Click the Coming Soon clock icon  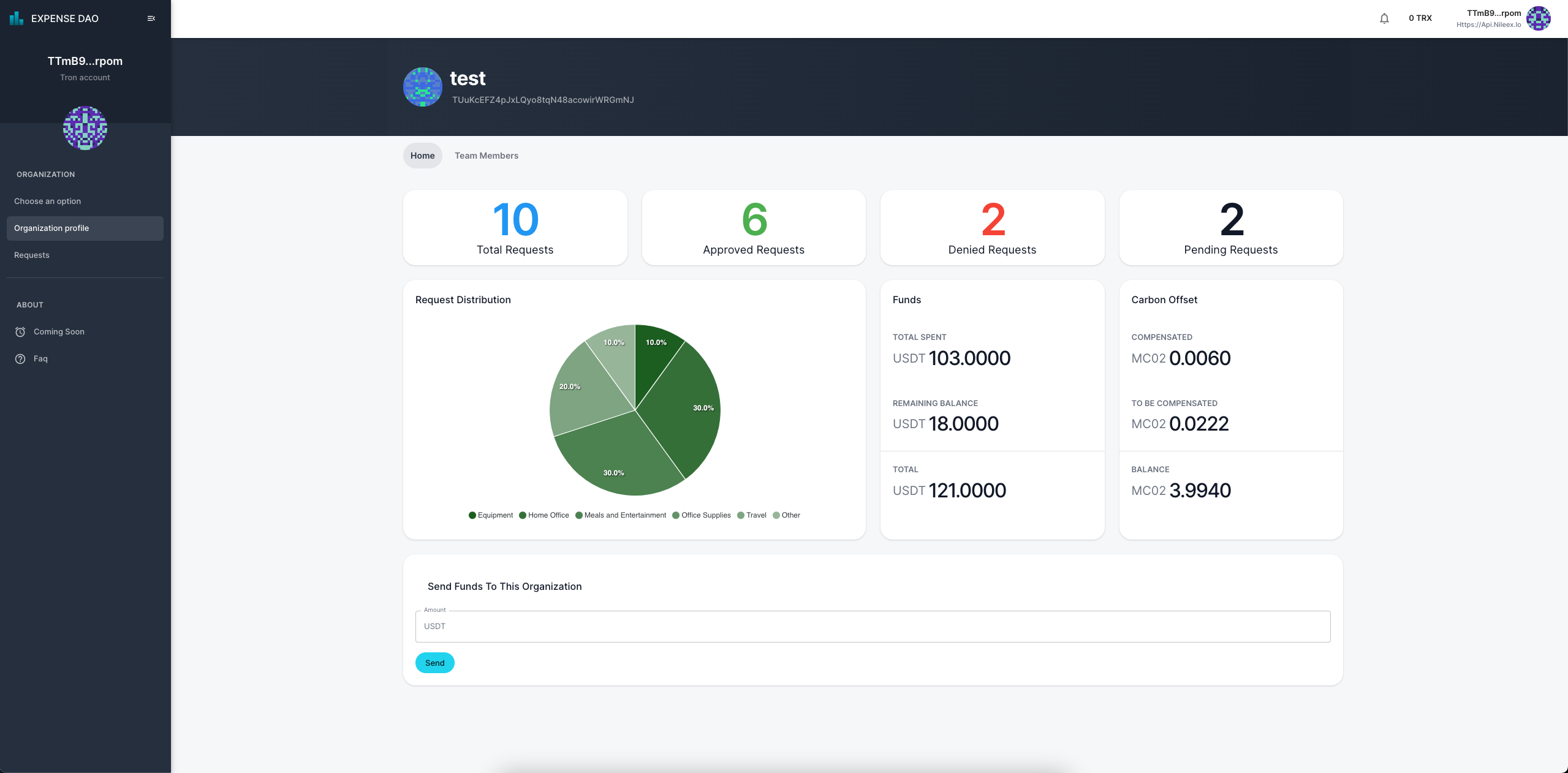point(20,332)
